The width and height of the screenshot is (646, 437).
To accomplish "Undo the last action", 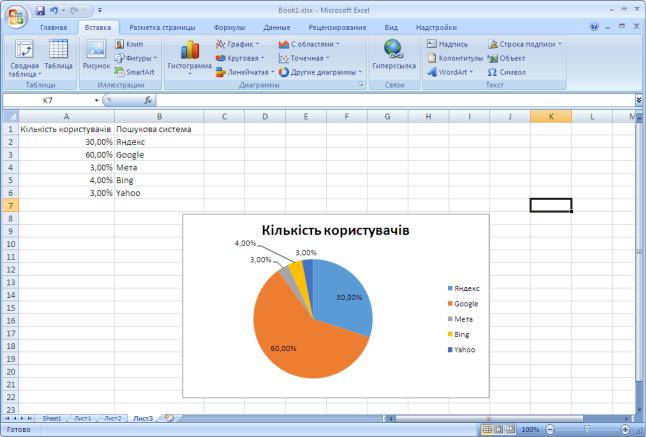I will [54, 11].
